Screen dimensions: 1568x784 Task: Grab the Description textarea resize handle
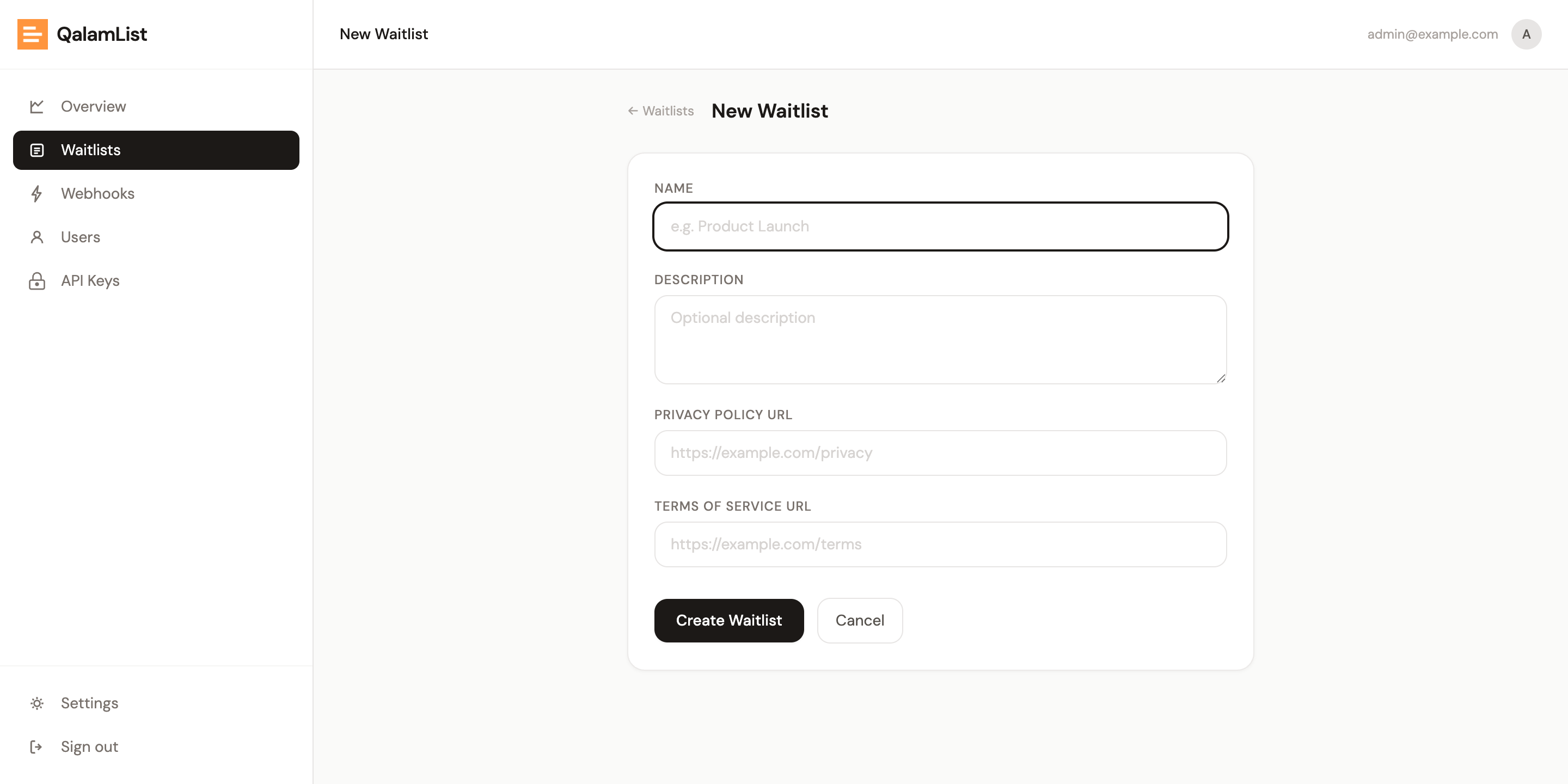point(1221,378)
